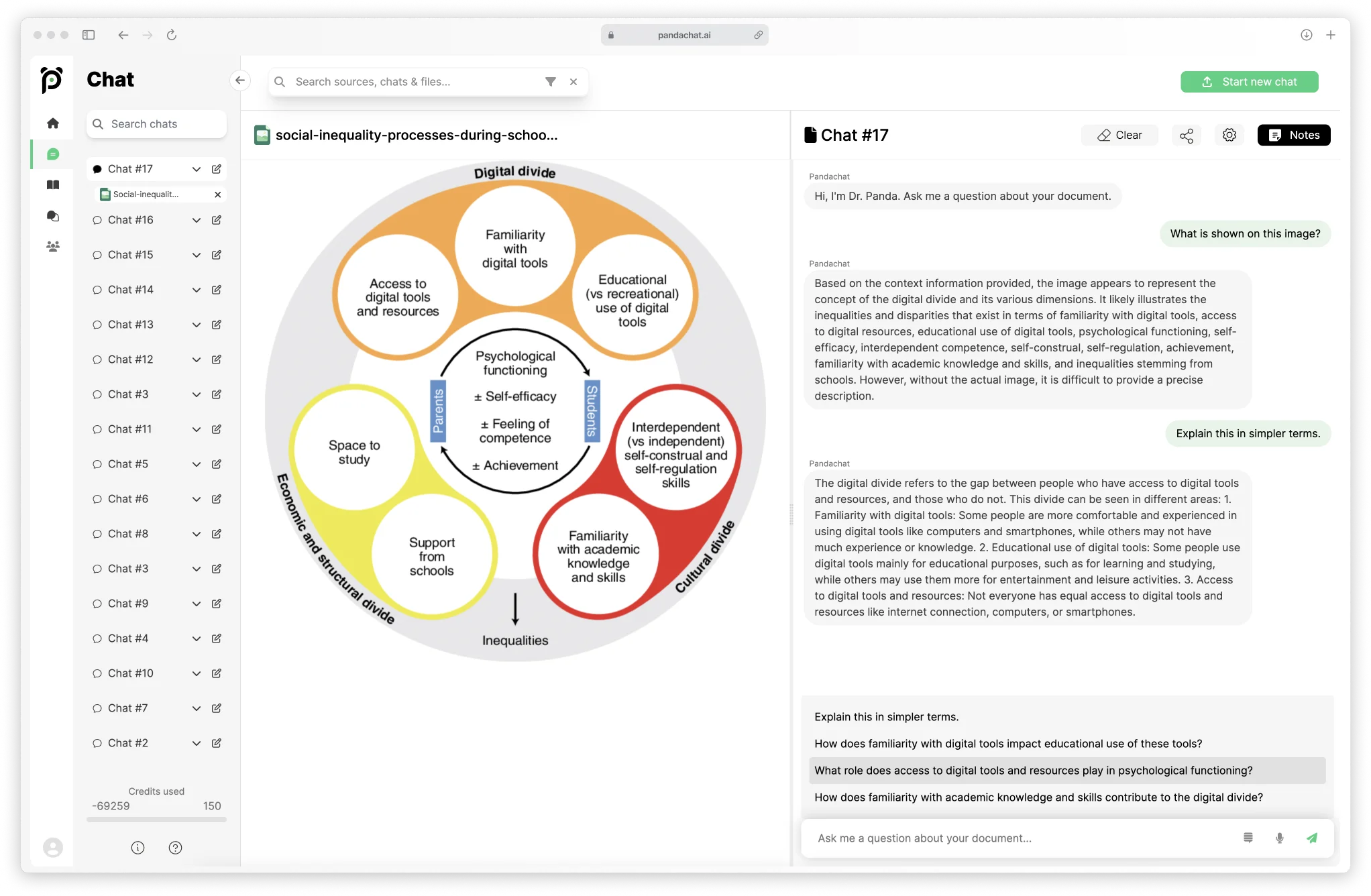The height and width of the screenshot is (896, 1371).
Task: Expand Chat #11 chevron
Action: pos(196,429)
